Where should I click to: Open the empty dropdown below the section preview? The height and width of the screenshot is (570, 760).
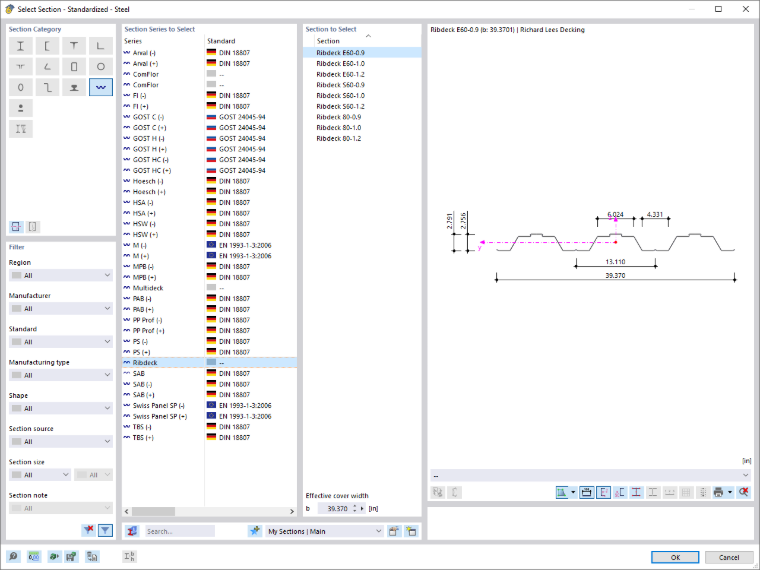(590, 475)
